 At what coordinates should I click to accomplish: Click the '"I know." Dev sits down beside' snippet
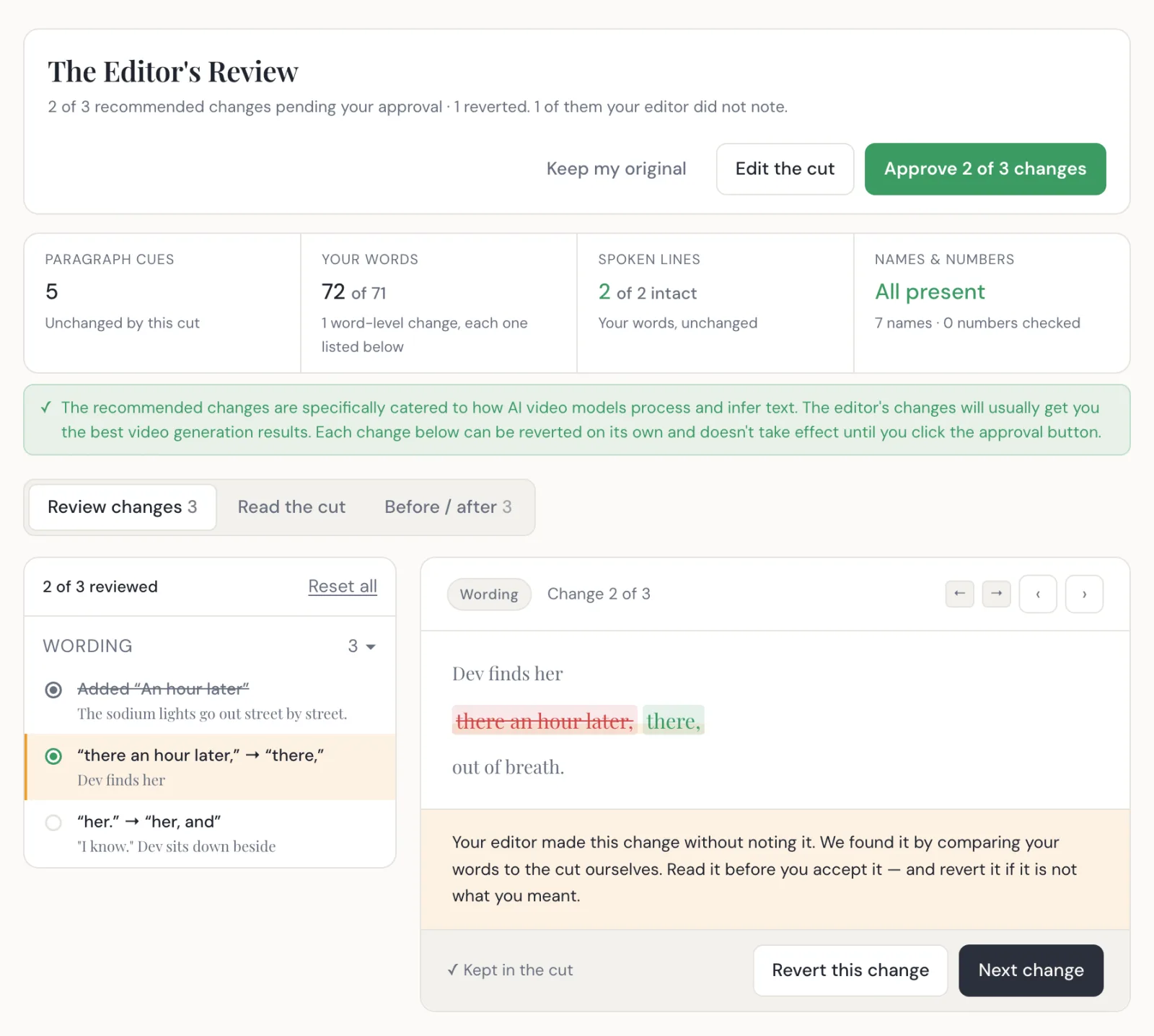[177, 847]
